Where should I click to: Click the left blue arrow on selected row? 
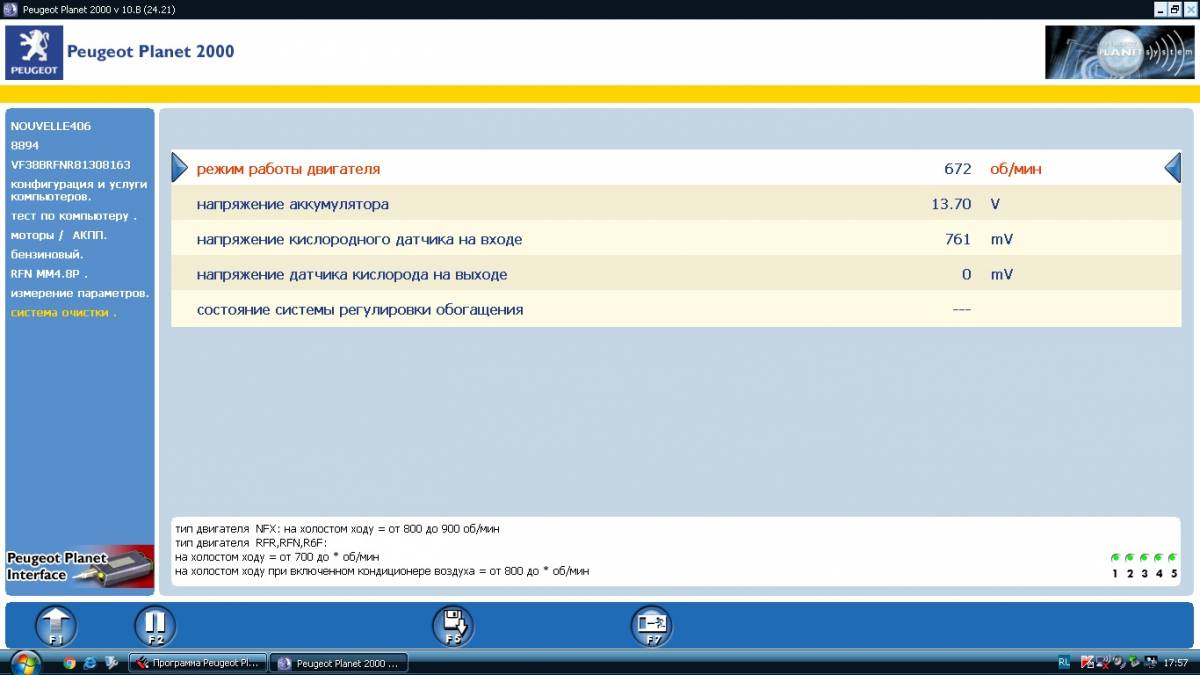coord(179,168)
